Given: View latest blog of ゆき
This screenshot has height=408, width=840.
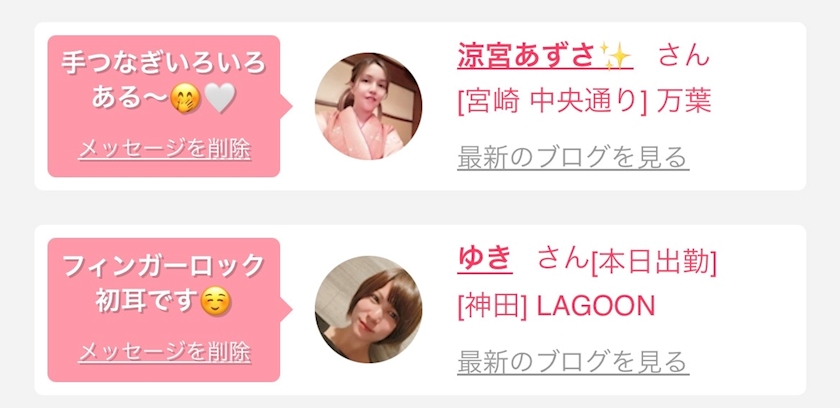Looking at the screenshot, I should click(x=573, y=361).
